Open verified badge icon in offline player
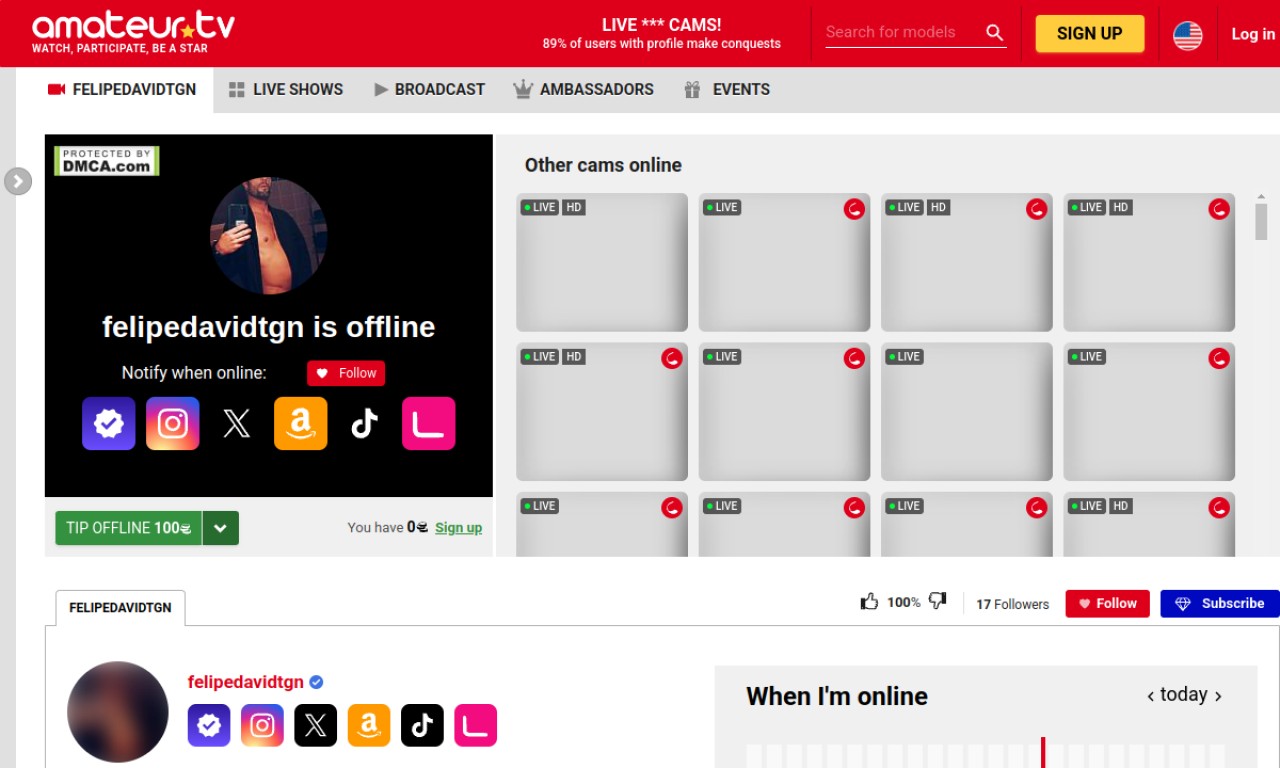This screenshot has width=1280, height=768. (x=108, y=423)
